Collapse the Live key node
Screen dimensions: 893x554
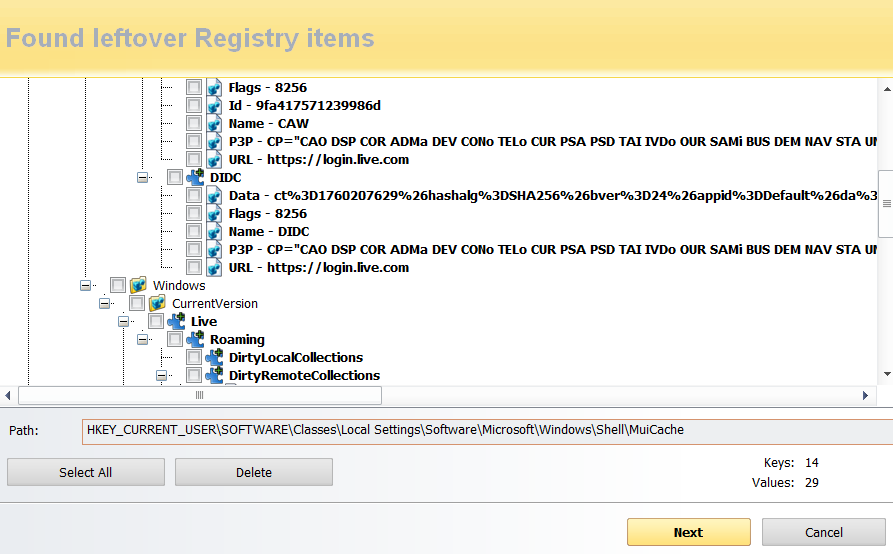123,322
